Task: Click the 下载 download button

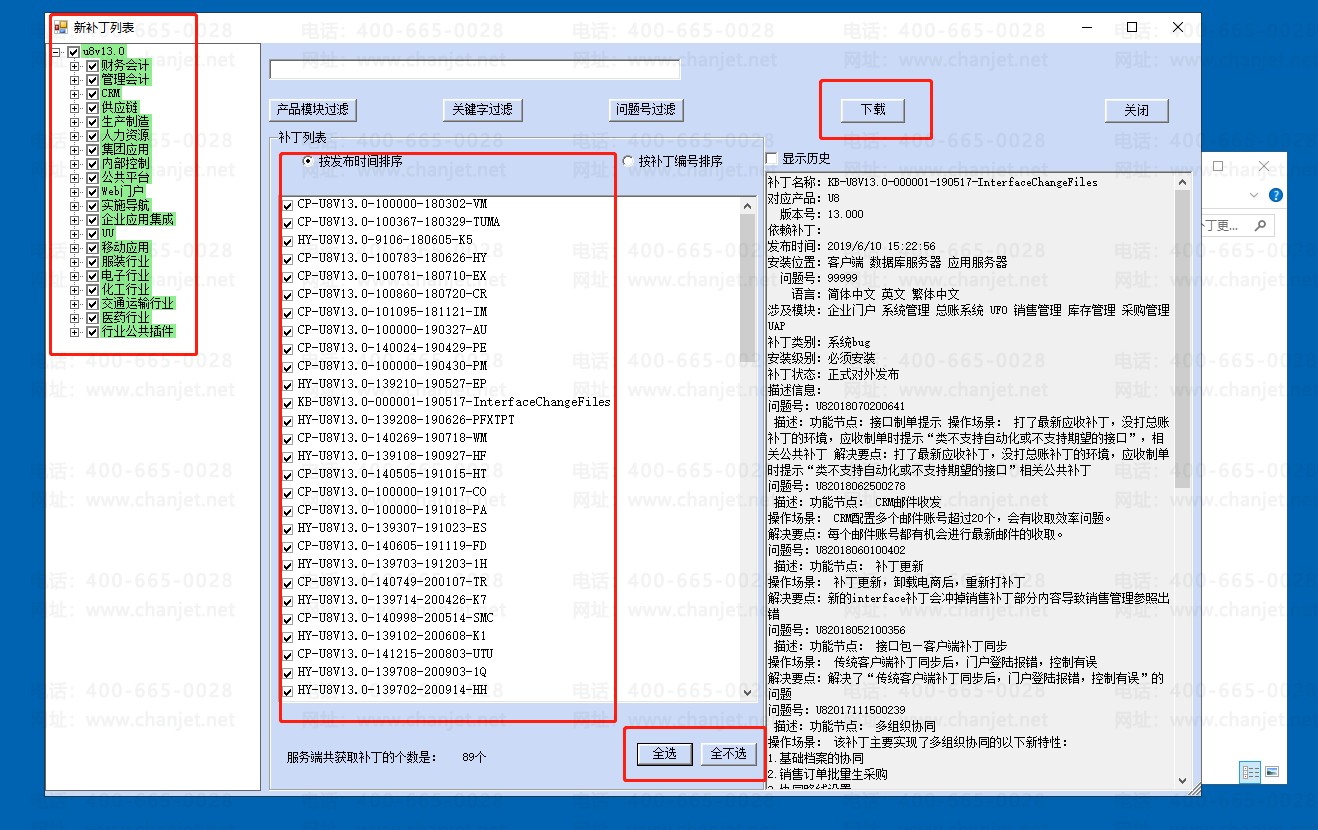Action: point(873,110)
